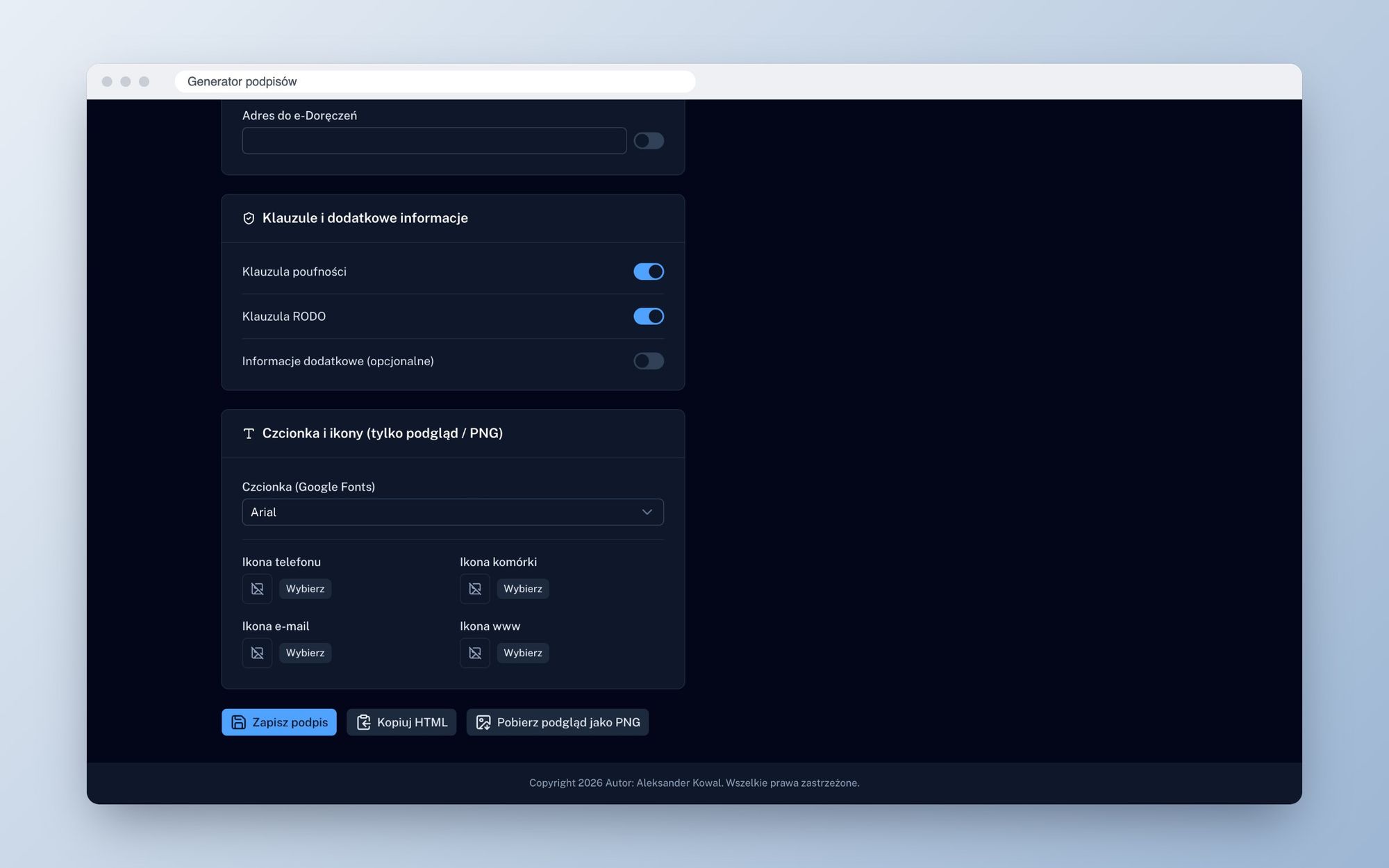Click the Czcionka i ikony section heading
The width and height of the screenshot is (1389, 868).
pos(383,433)
